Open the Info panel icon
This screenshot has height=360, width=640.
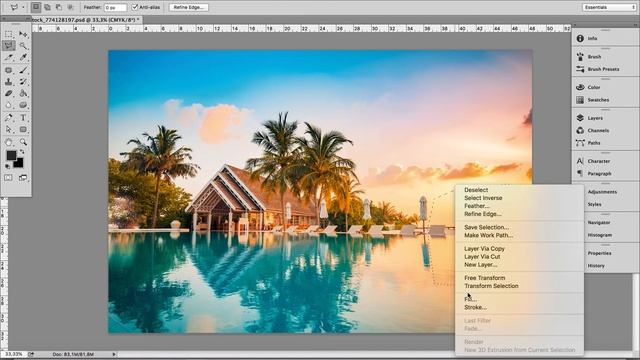(x=580, y=38)
